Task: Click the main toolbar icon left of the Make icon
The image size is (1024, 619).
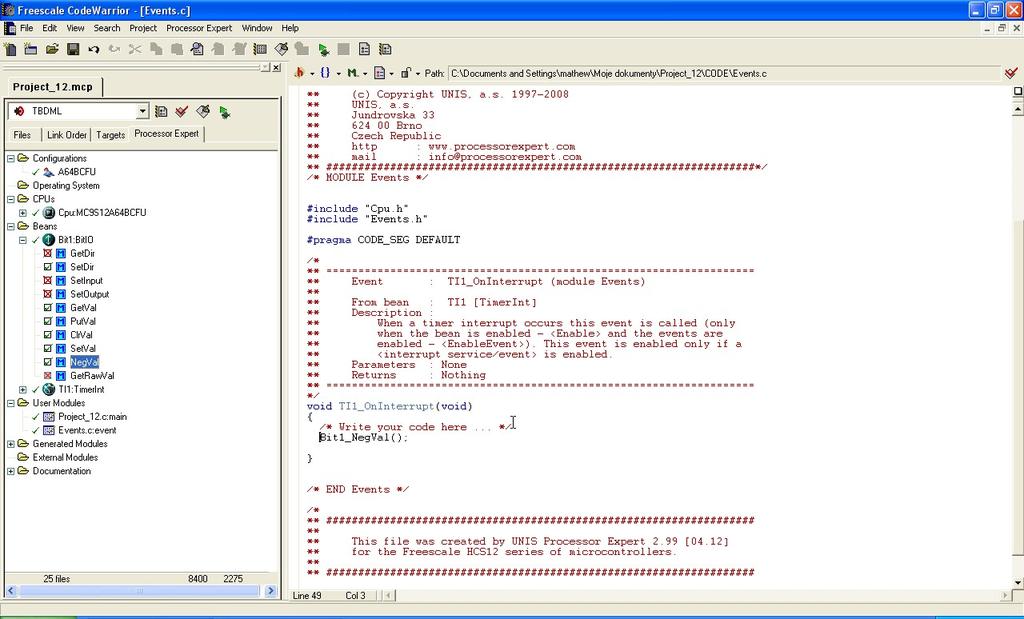Action: [x=260, y=49]
